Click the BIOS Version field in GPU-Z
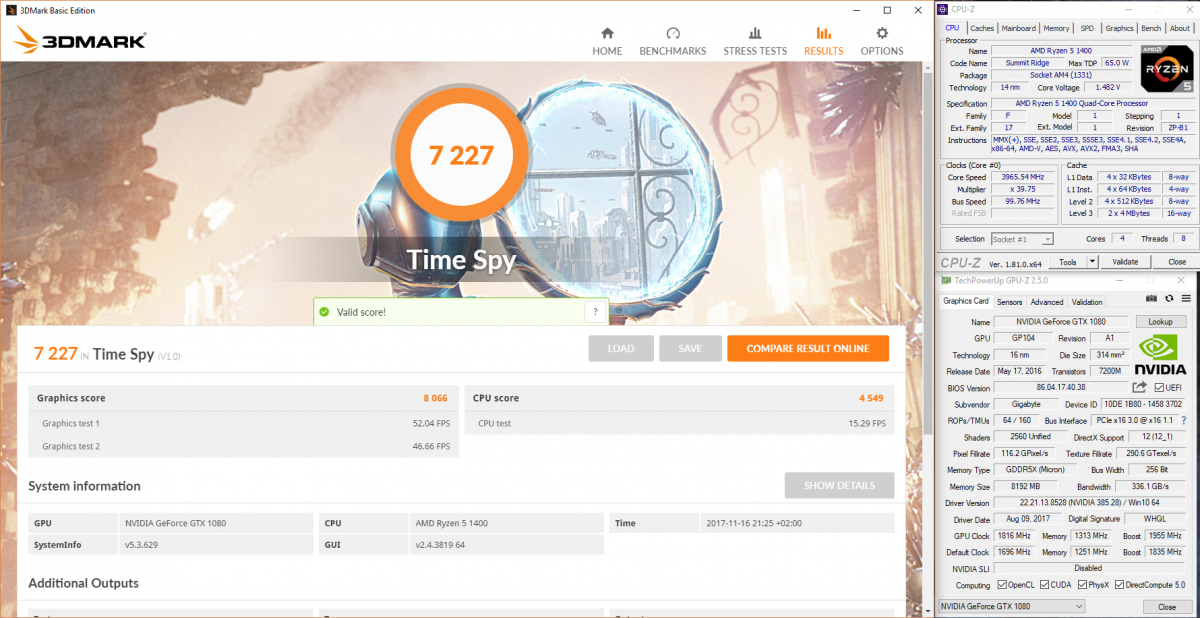Image resolution: width=1200 pixels, height=618 pixels. (x=1061, y=387)
